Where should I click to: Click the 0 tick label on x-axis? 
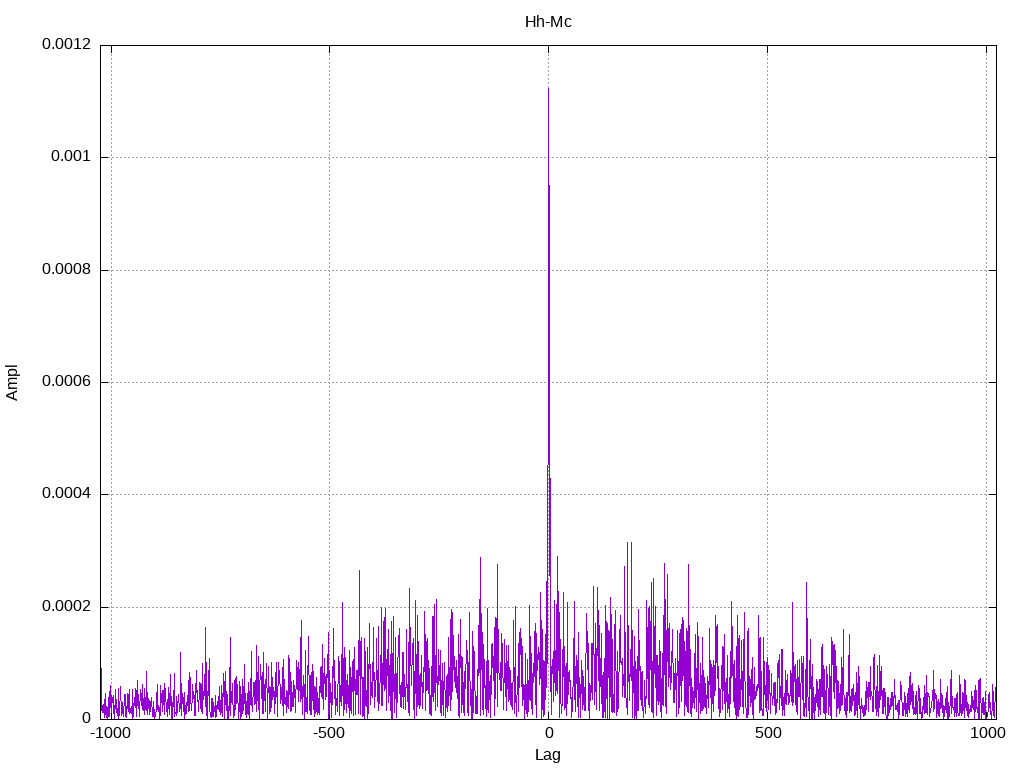[548, 733]
